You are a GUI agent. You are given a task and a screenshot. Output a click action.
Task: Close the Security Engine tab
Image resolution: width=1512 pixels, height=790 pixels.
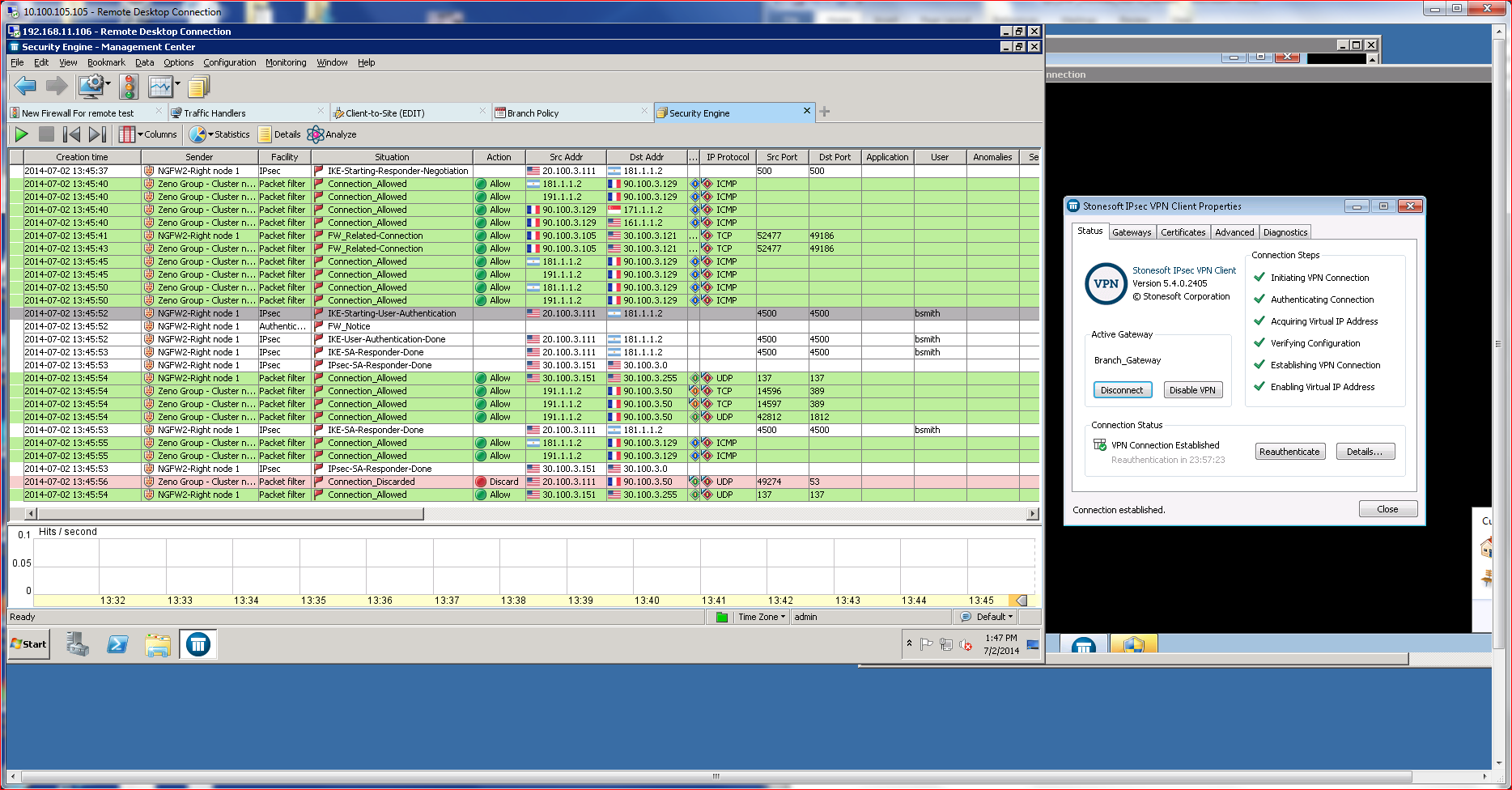[x=807, y=111]
